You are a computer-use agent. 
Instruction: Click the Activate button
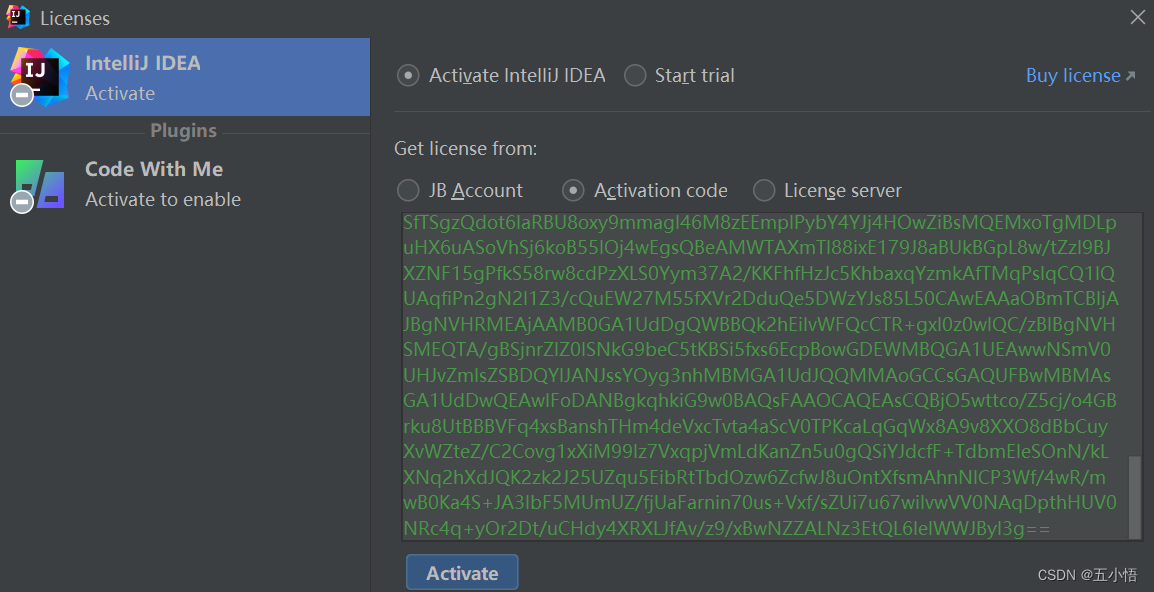coord(462,573)
